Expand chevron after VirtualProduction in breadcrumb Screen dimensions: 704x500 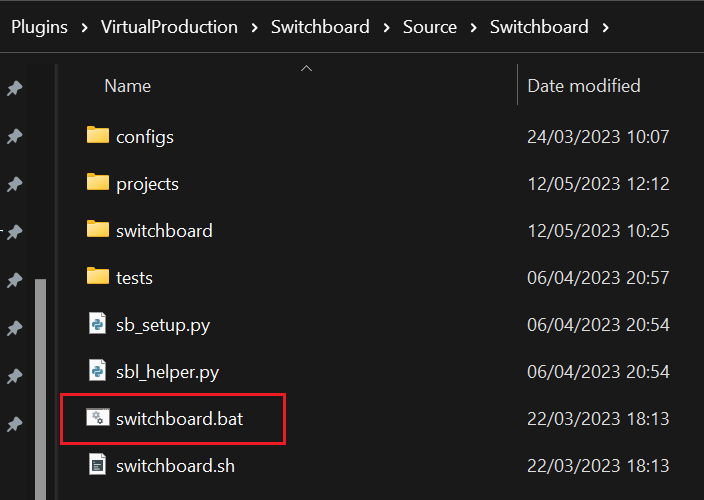pos(254,27)
